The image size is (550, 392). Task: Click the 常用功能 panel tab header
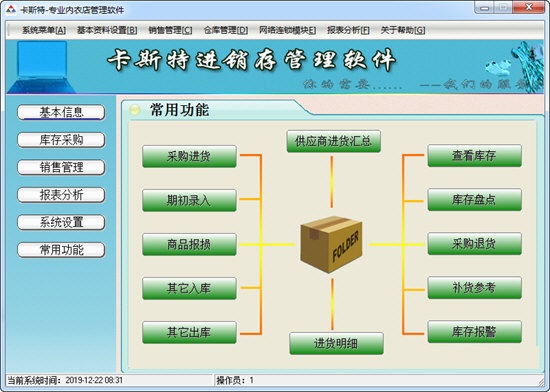tap(180, 110)
